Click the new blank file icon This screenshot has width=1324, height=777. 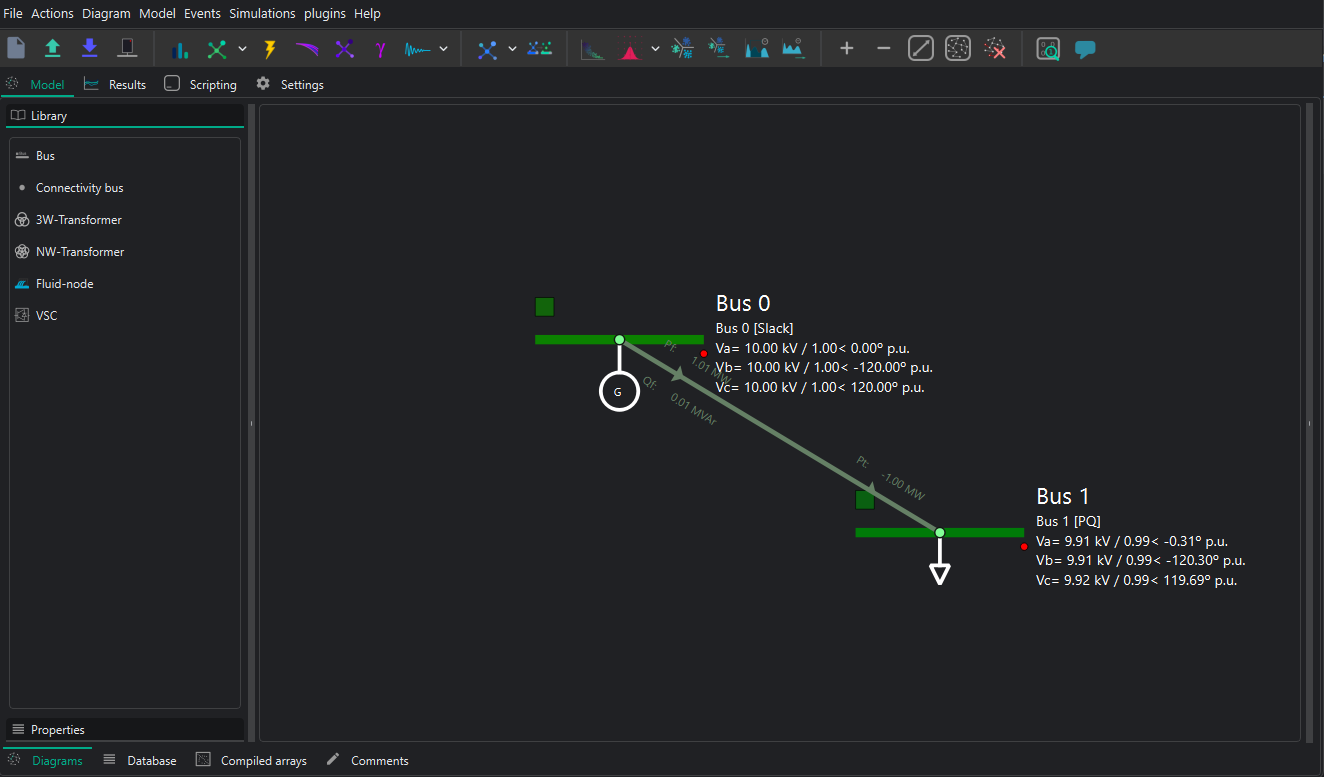click(16, 48)
